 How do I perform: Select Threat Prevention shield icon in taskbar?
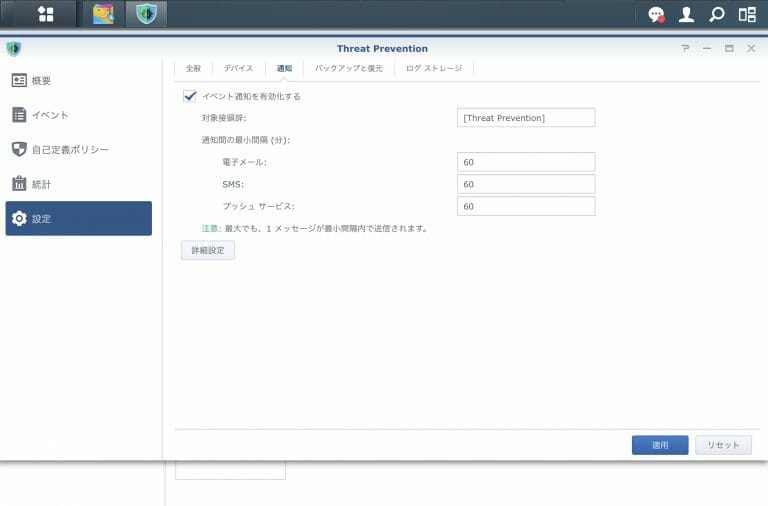146,14
